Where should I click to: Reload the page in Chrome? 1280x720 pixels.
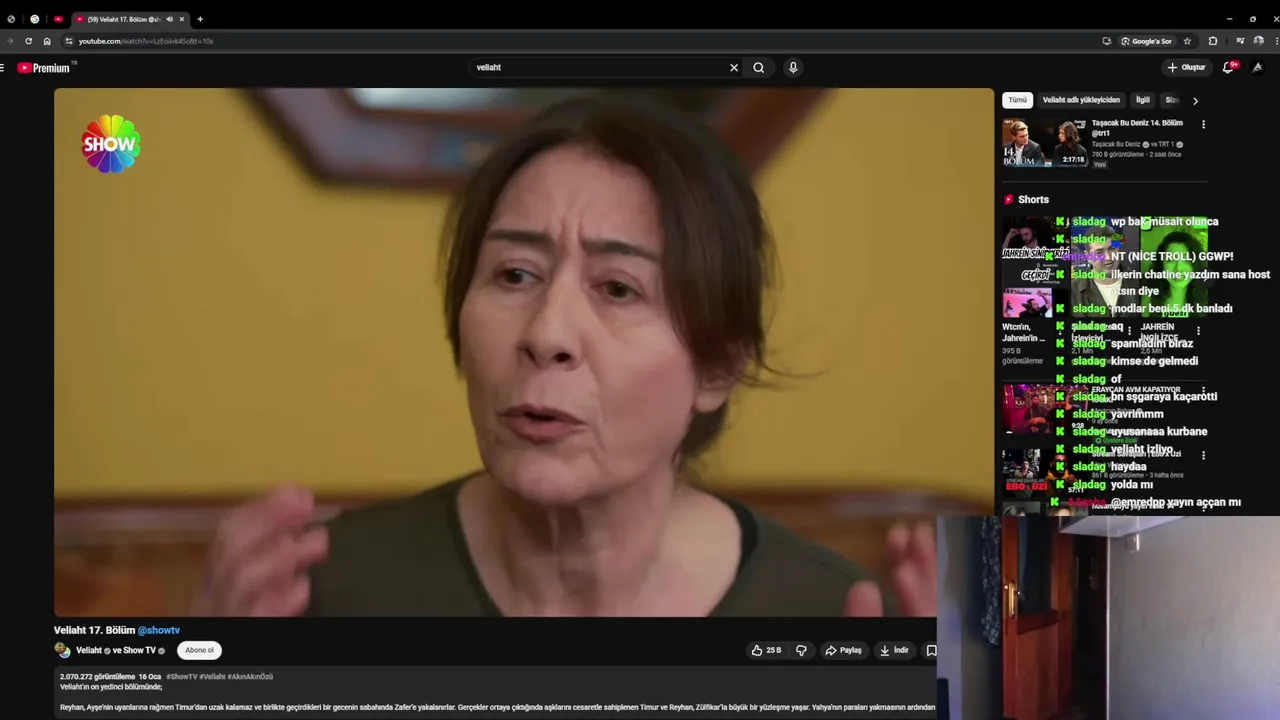(28, 41)
